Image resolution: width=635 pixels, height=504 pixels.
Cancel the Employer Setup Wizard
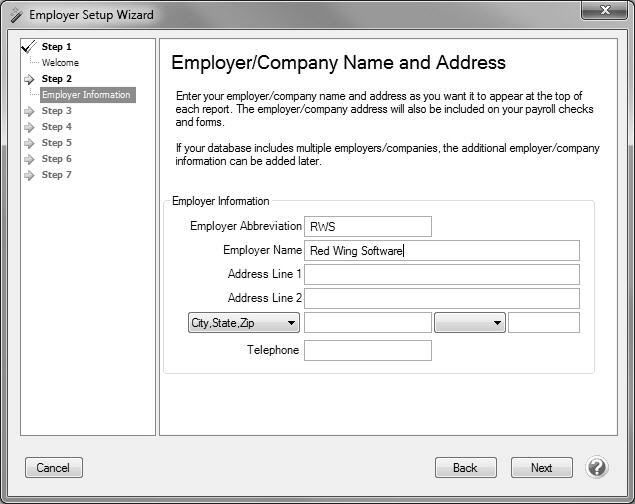click(53, 467)
